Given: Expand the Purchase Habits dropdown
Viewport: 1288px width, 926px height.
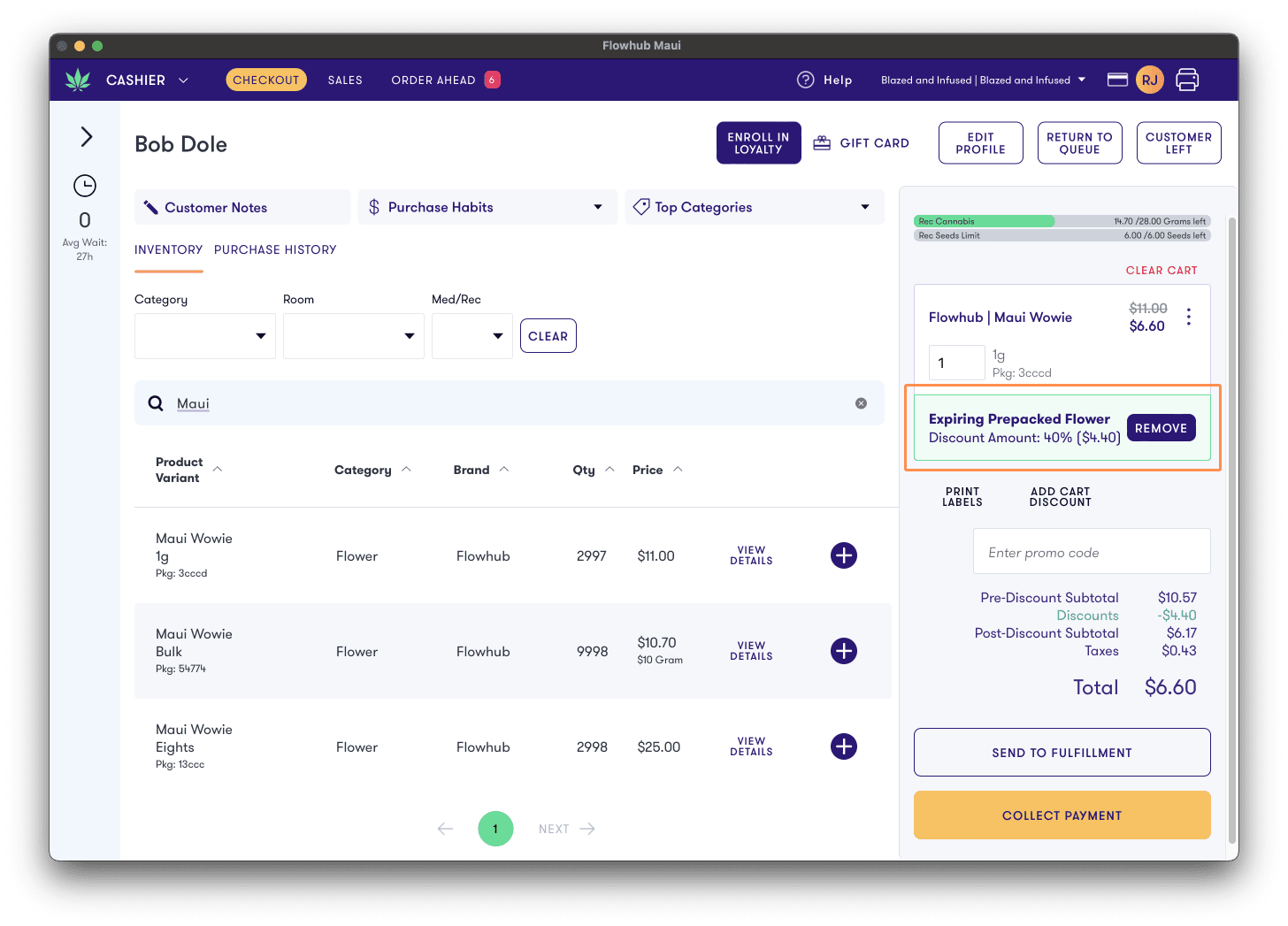Looking at the screenshot, I should (x=487, y=207).
